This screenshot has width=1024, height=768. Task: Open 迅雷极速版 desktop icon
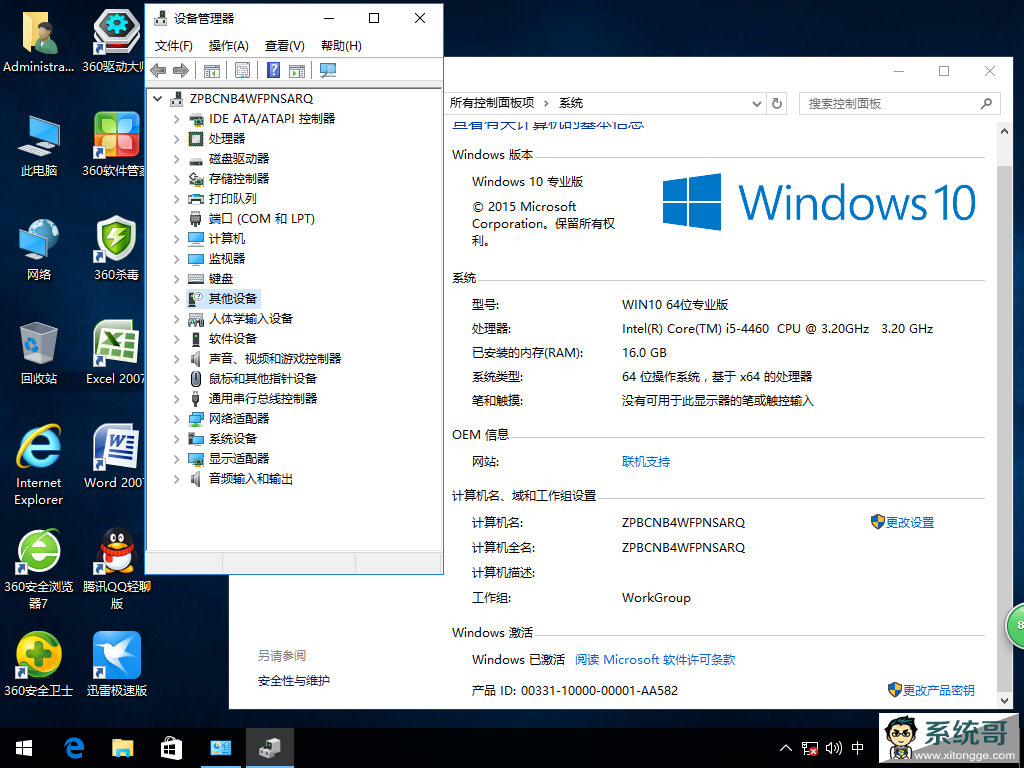[116, 665]
